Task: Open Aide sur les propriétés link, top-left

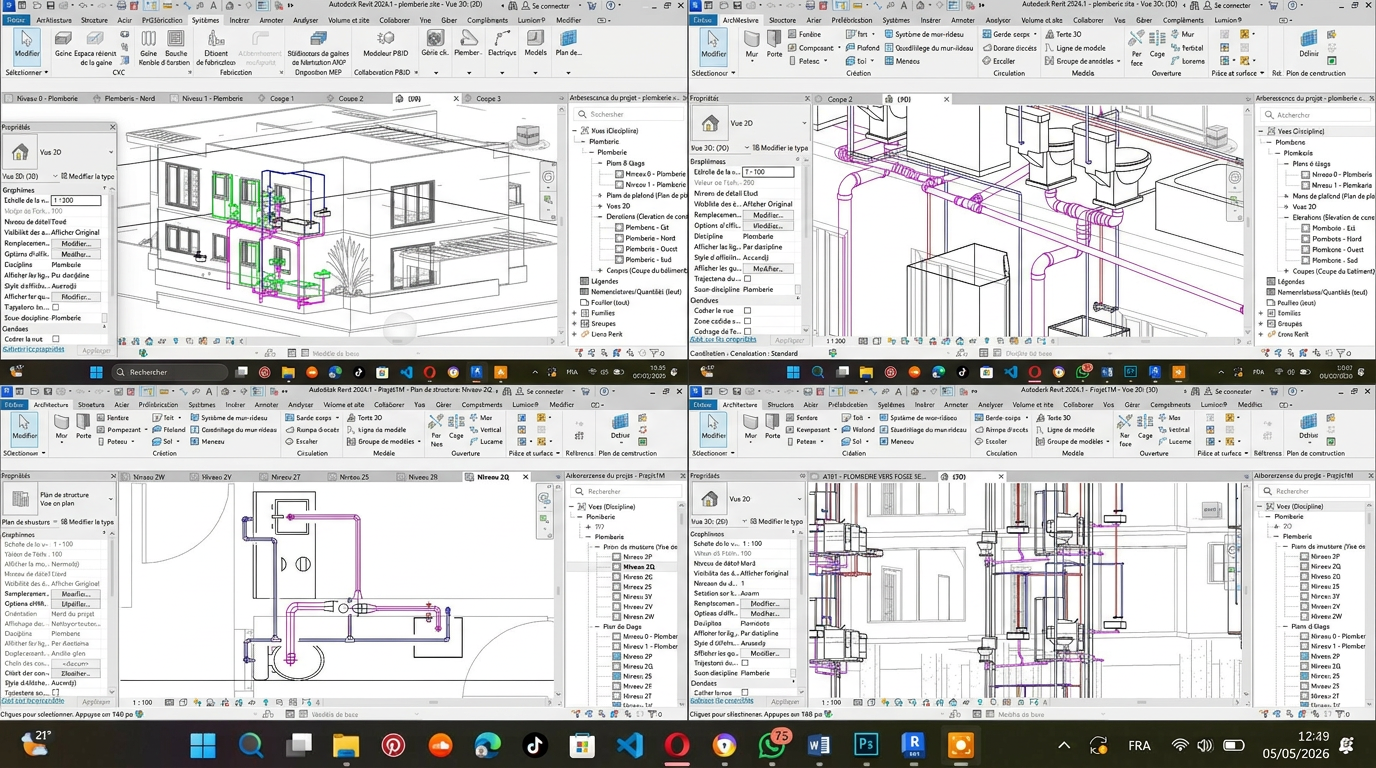Action: pos(33,349)
